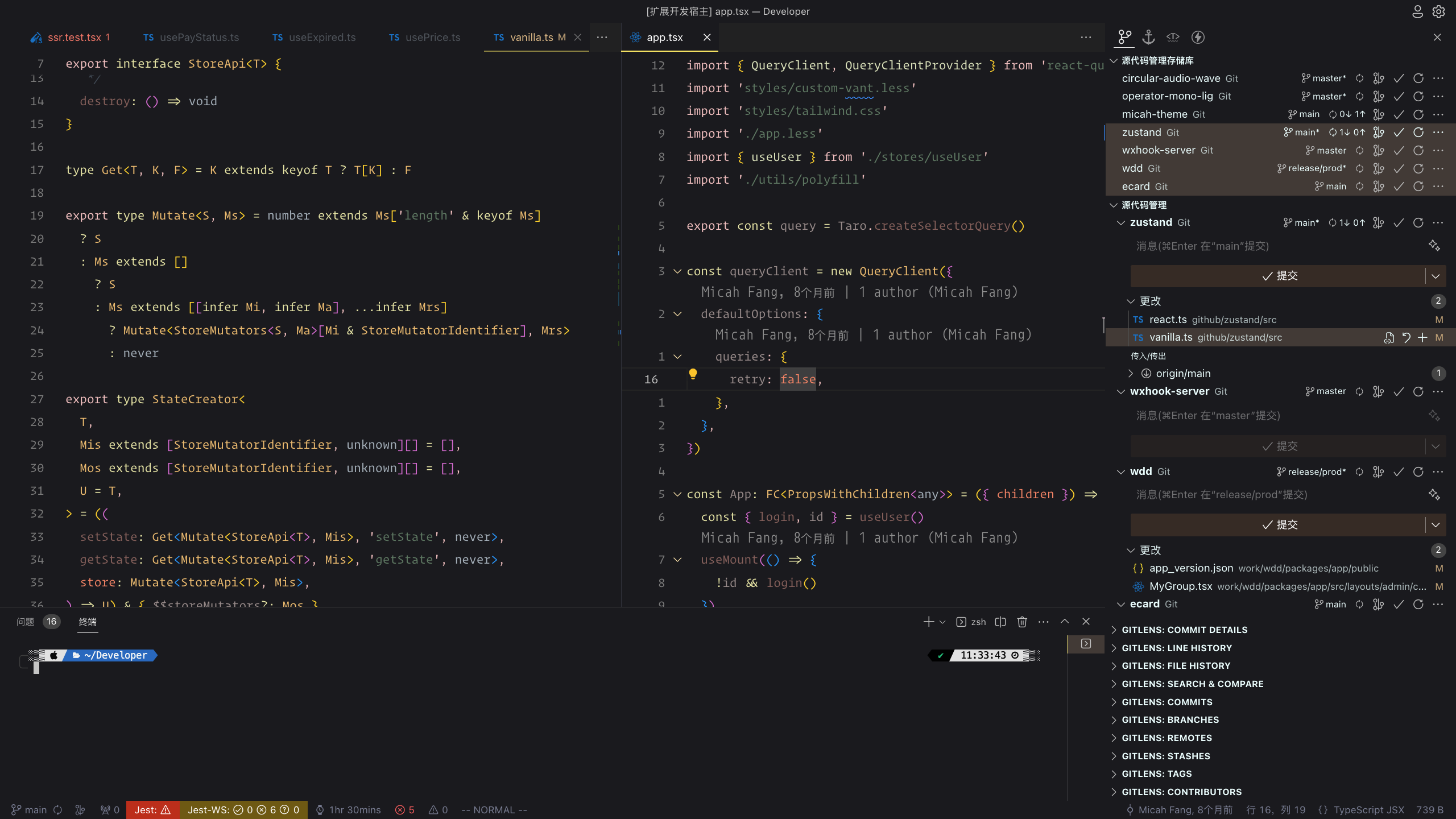
Task: Switch to the 问题 problems tab
Action: (x=26, y=622)
